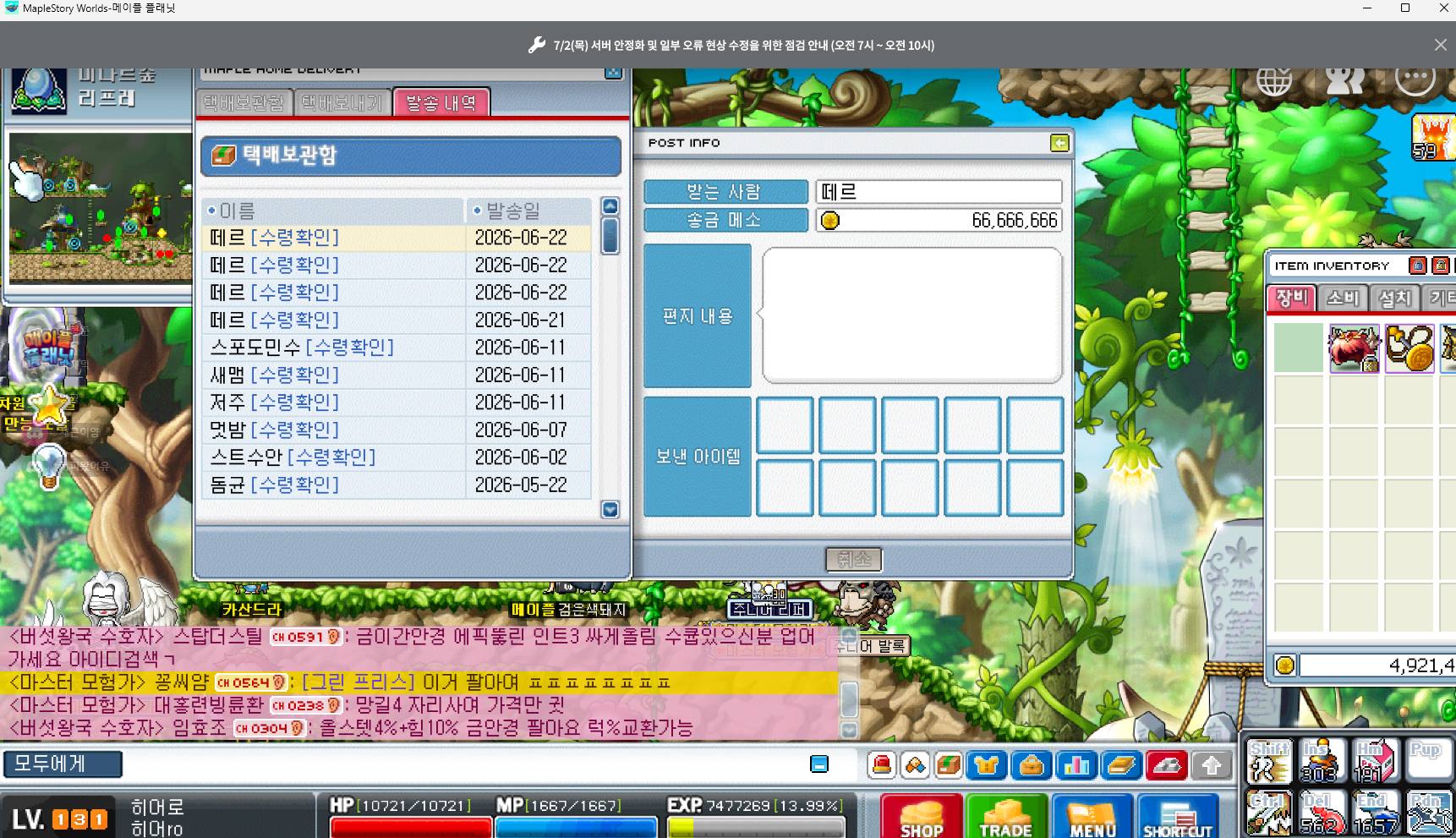
Task: Close the Post Info panel with green arrow button
Action: (x=1059, y=143)
